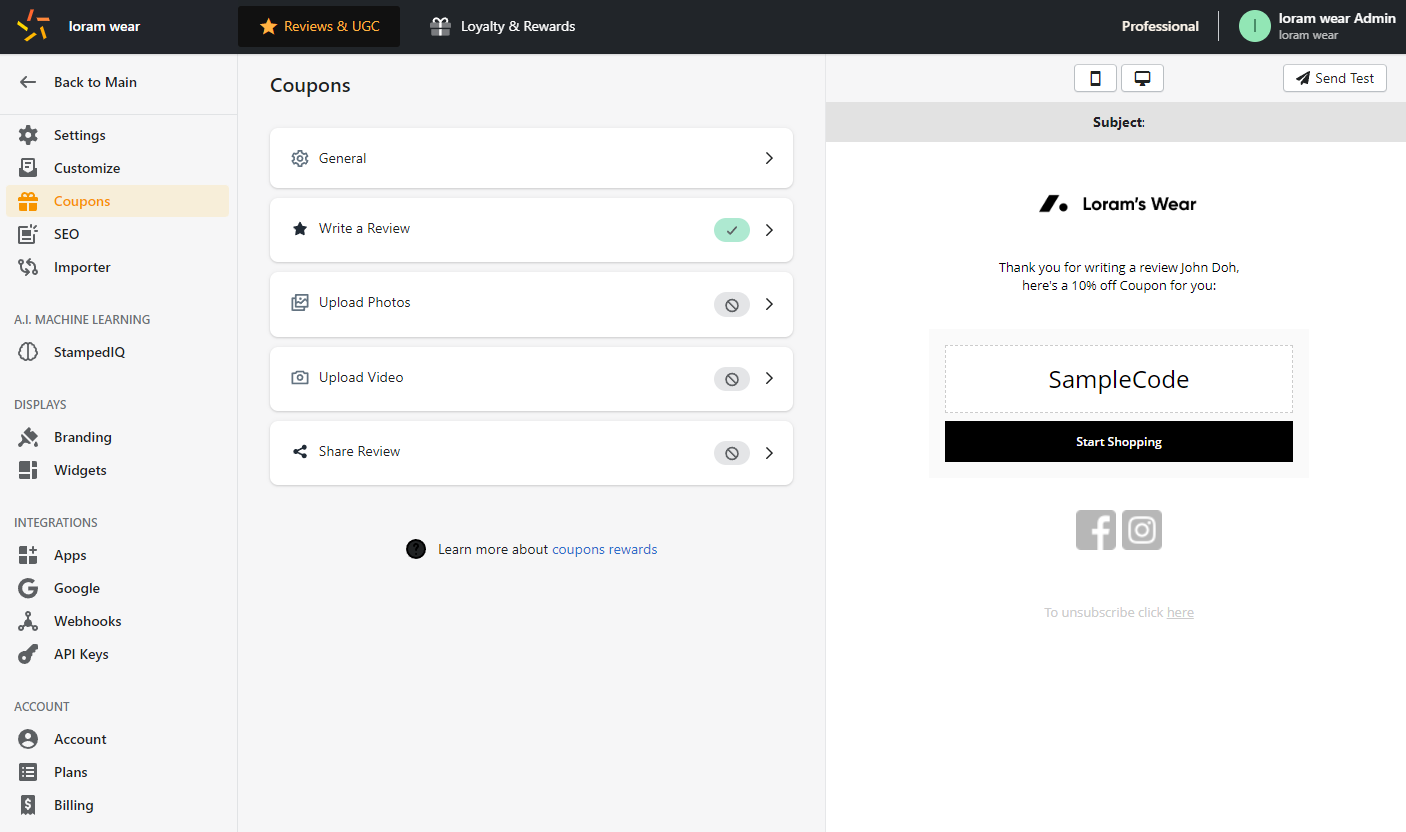Click the Send Test button
This screenshot has width=1406, height=832.
1335,78
